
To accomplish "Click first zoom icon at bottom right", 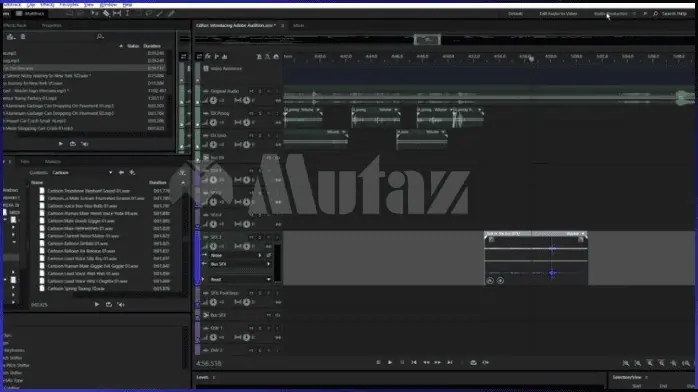I will [625, 364].
